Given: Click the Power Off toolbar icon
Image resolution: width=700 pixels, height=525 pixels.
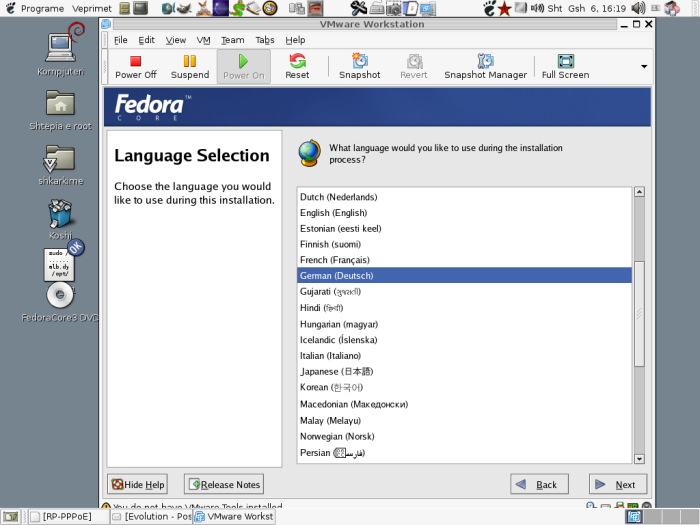Looking at the screenshot, I should point(136,66).
